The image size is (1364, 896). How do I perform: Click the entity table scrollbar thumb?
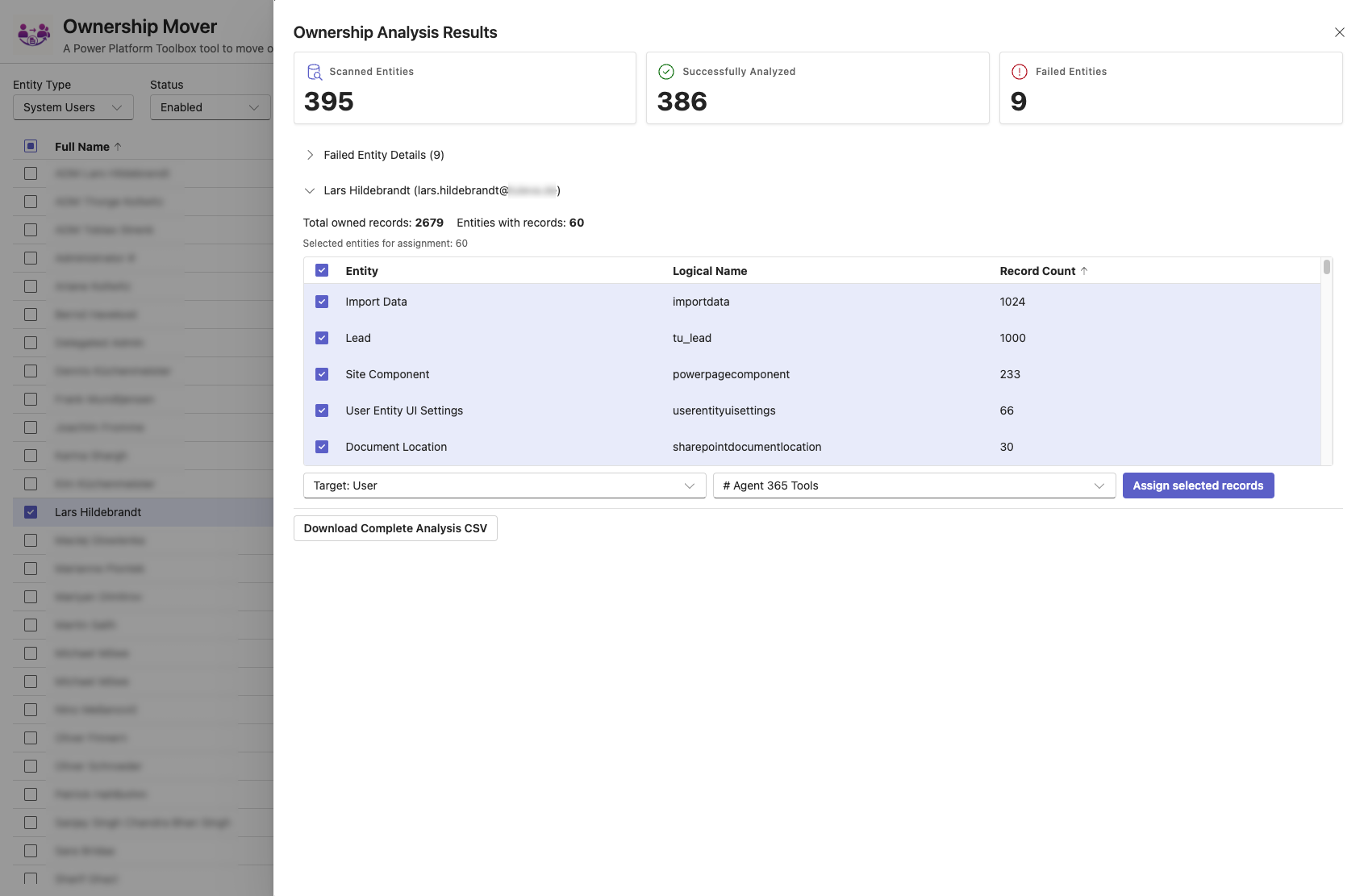[1327, 267]
